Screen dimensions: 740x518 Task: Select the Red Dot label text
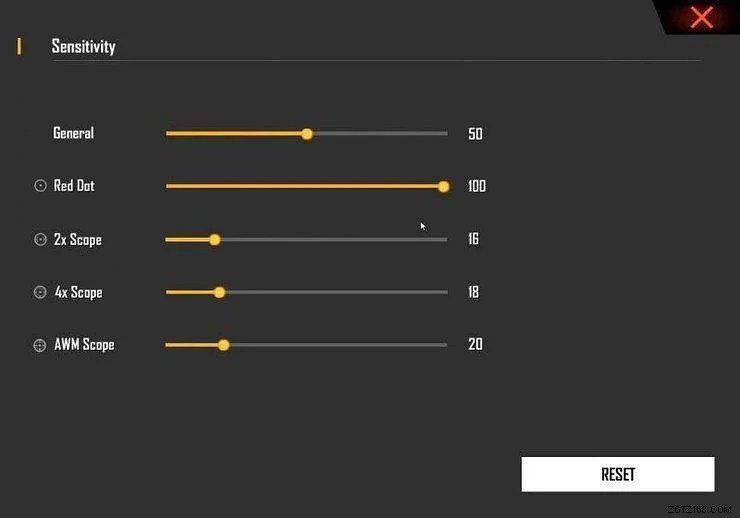click(74, 186)
